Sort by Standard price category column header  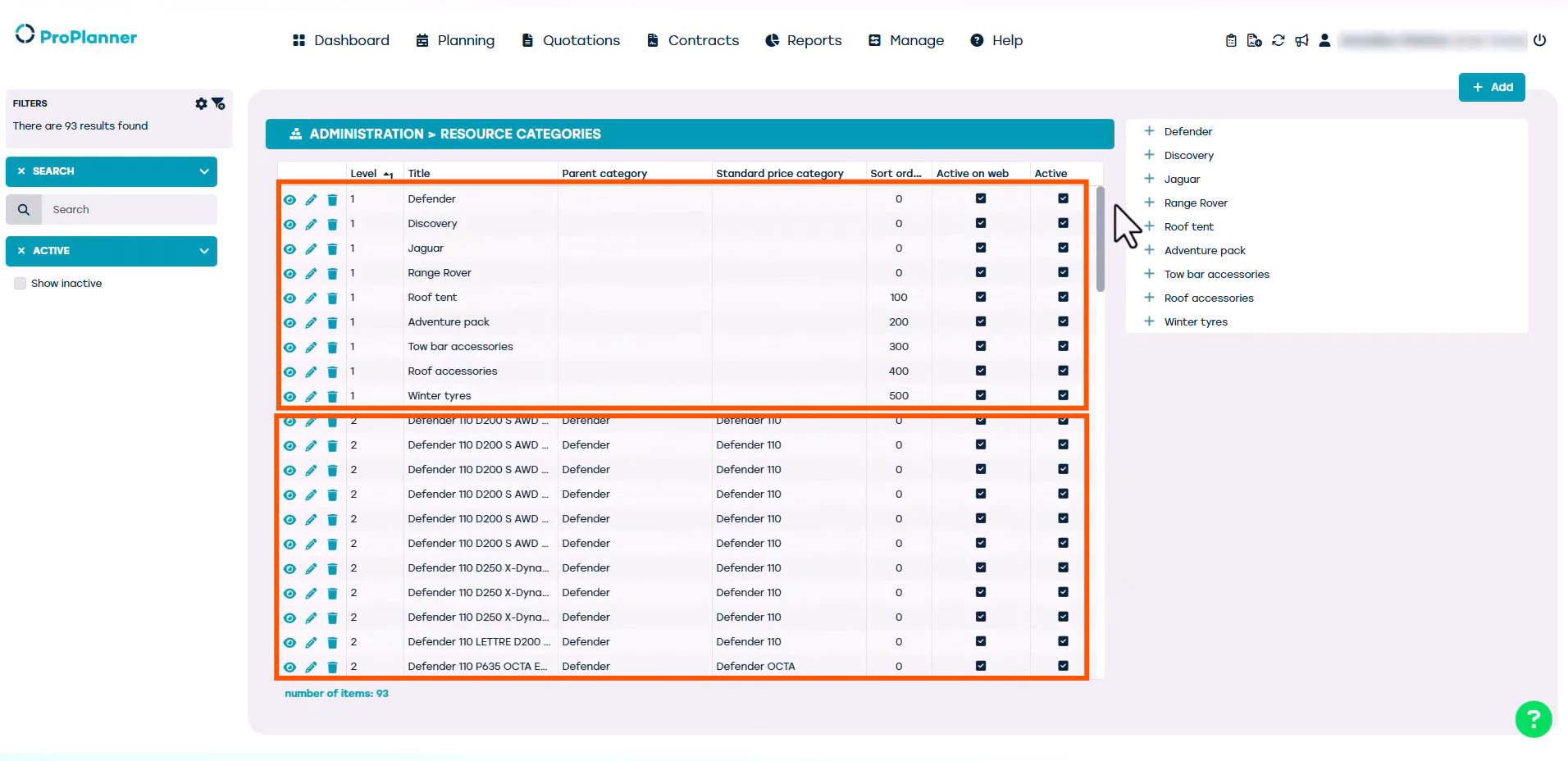[x=779, y=173]
